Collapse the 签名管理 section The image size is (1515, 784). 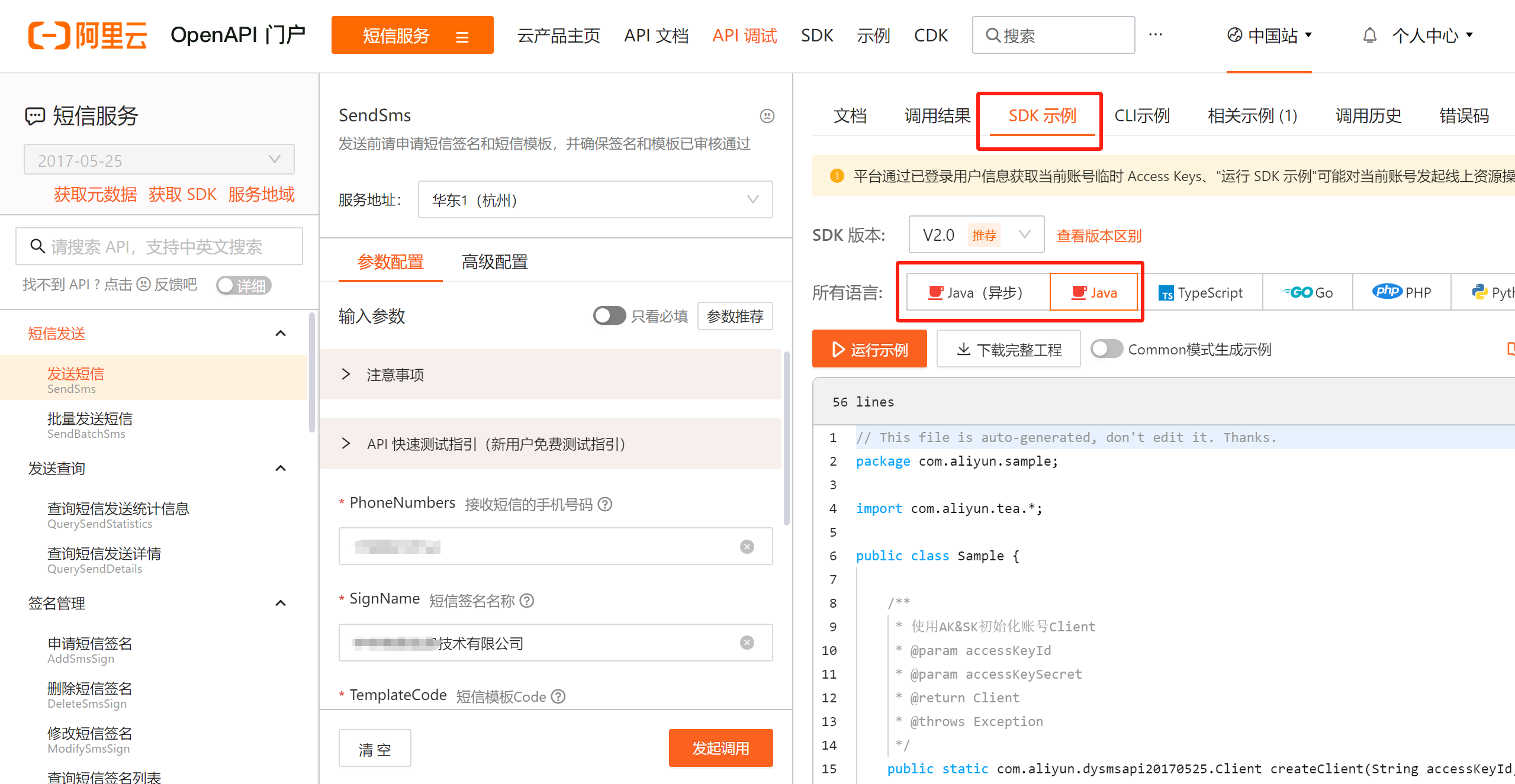[281, 603]
